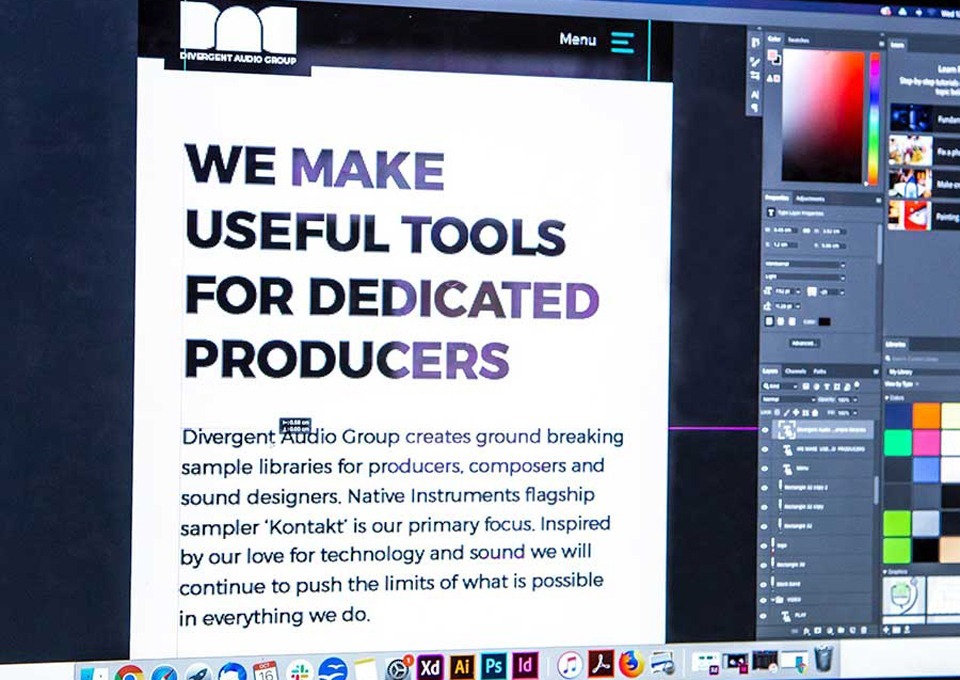Open layer Fill dropdown

855,413
